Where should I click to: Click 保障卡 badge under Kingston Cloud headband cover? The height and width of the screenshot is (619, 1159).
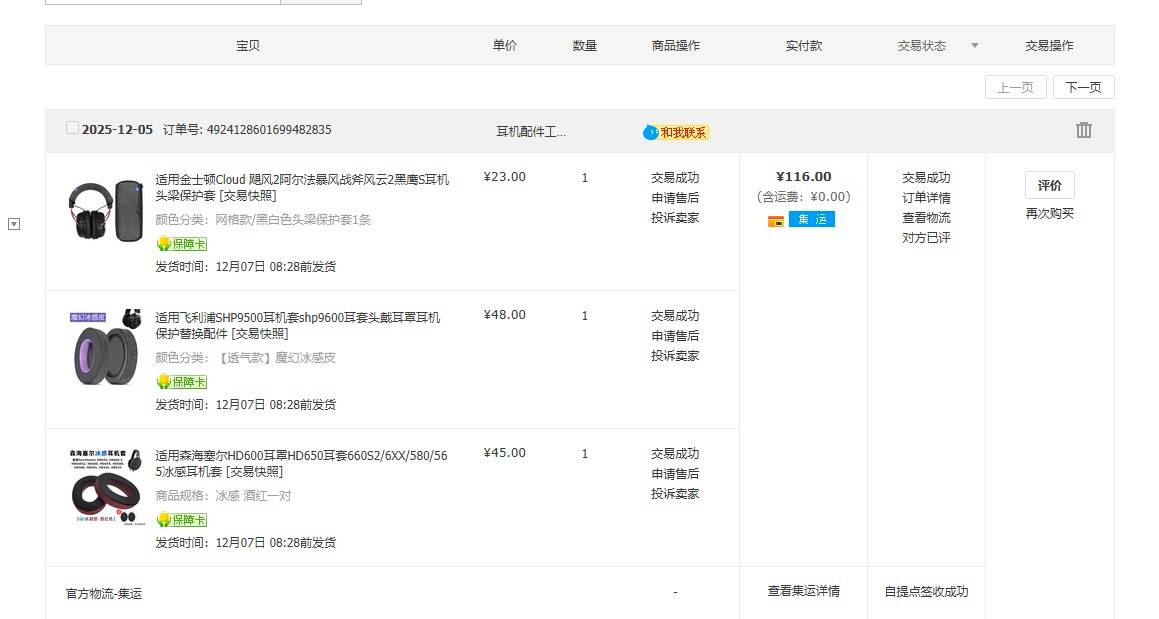tap(182, 244)
